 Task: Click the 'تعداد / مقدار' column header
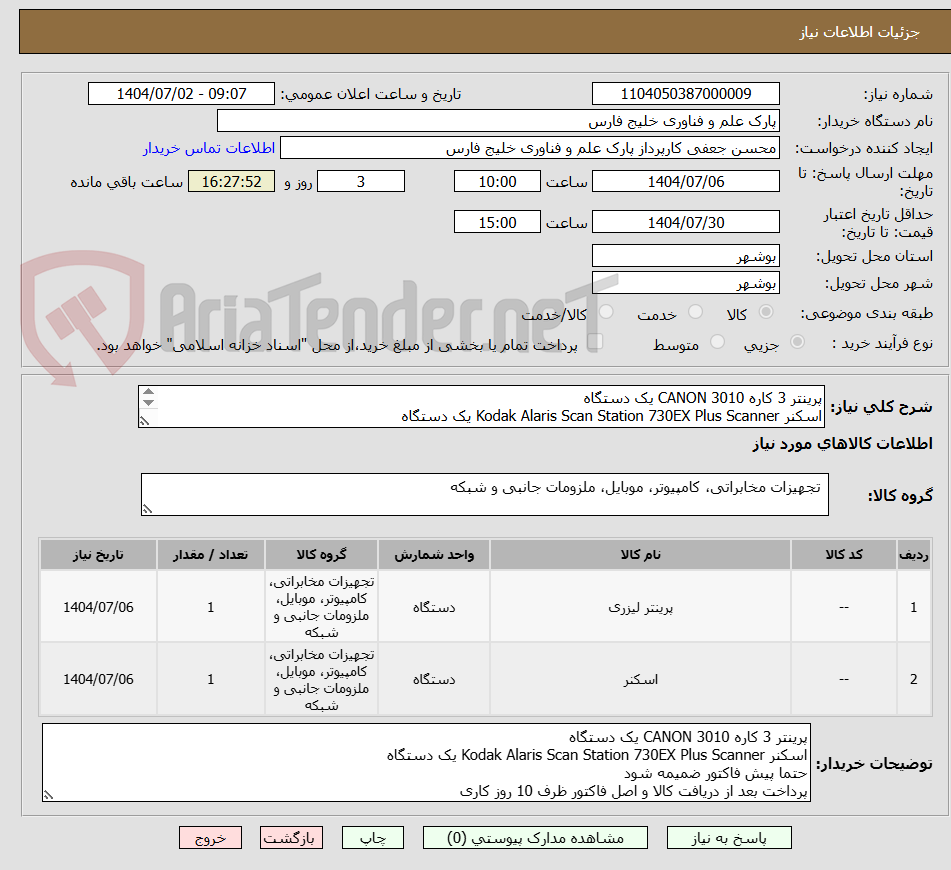click(210, 555)
